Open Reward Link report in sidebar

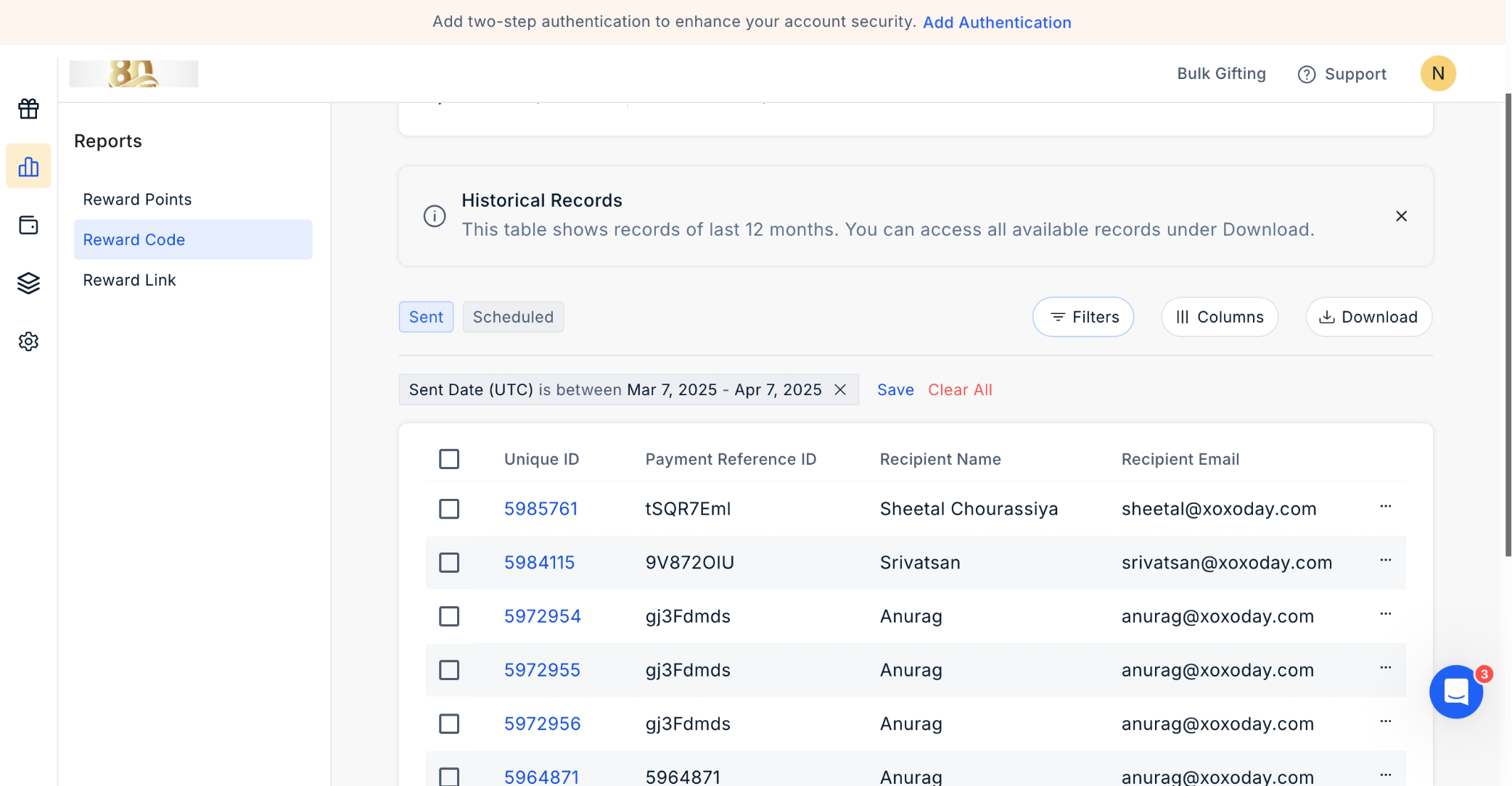coord(129,280)
